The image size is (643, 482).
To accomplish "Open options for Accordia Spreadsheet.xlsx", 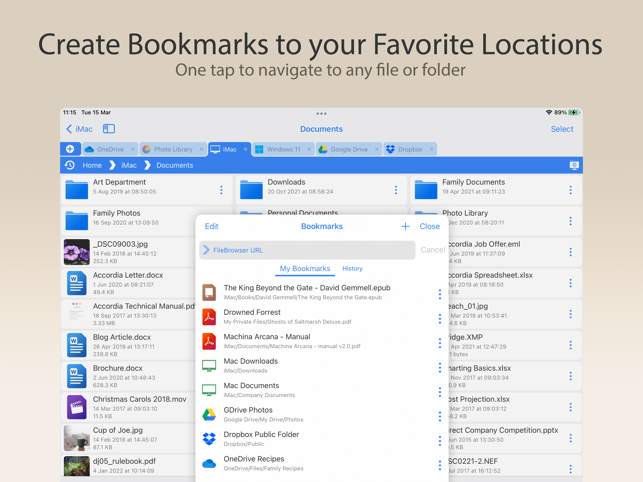I will tap(570, 283).
